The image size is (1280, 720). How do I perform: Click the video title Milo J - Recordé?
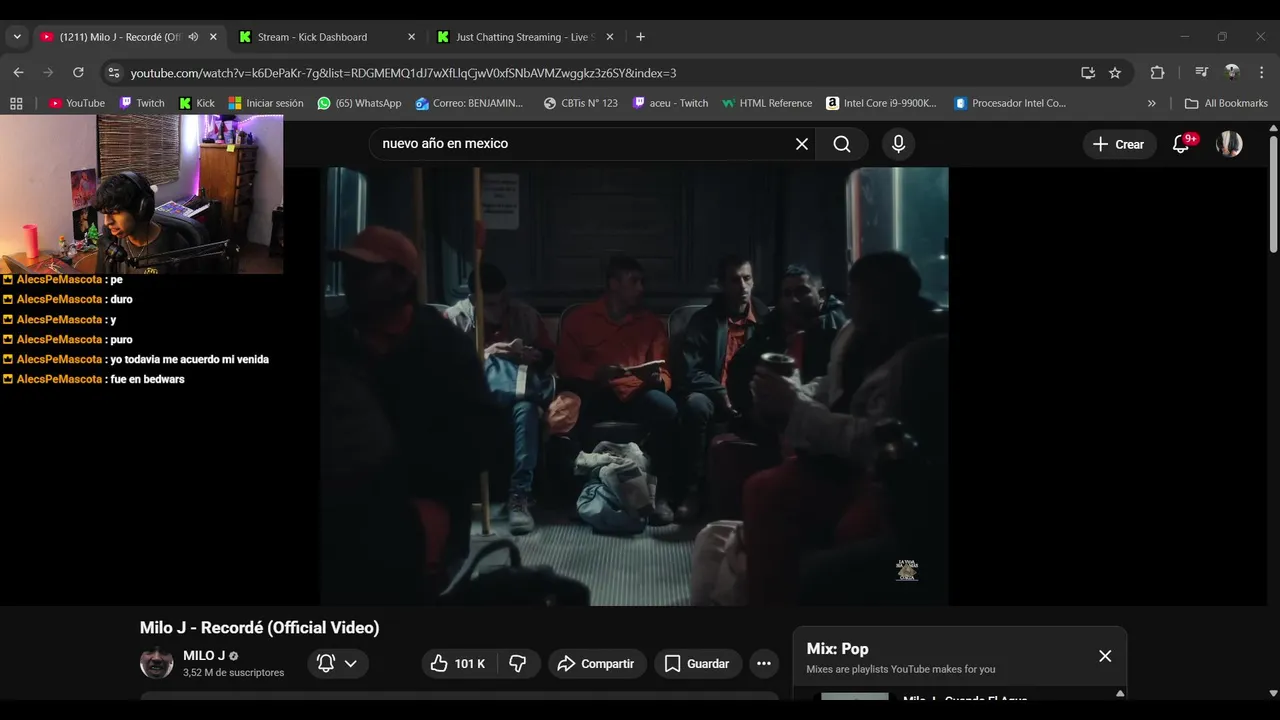pyautogui.click(x=259, y=628)
